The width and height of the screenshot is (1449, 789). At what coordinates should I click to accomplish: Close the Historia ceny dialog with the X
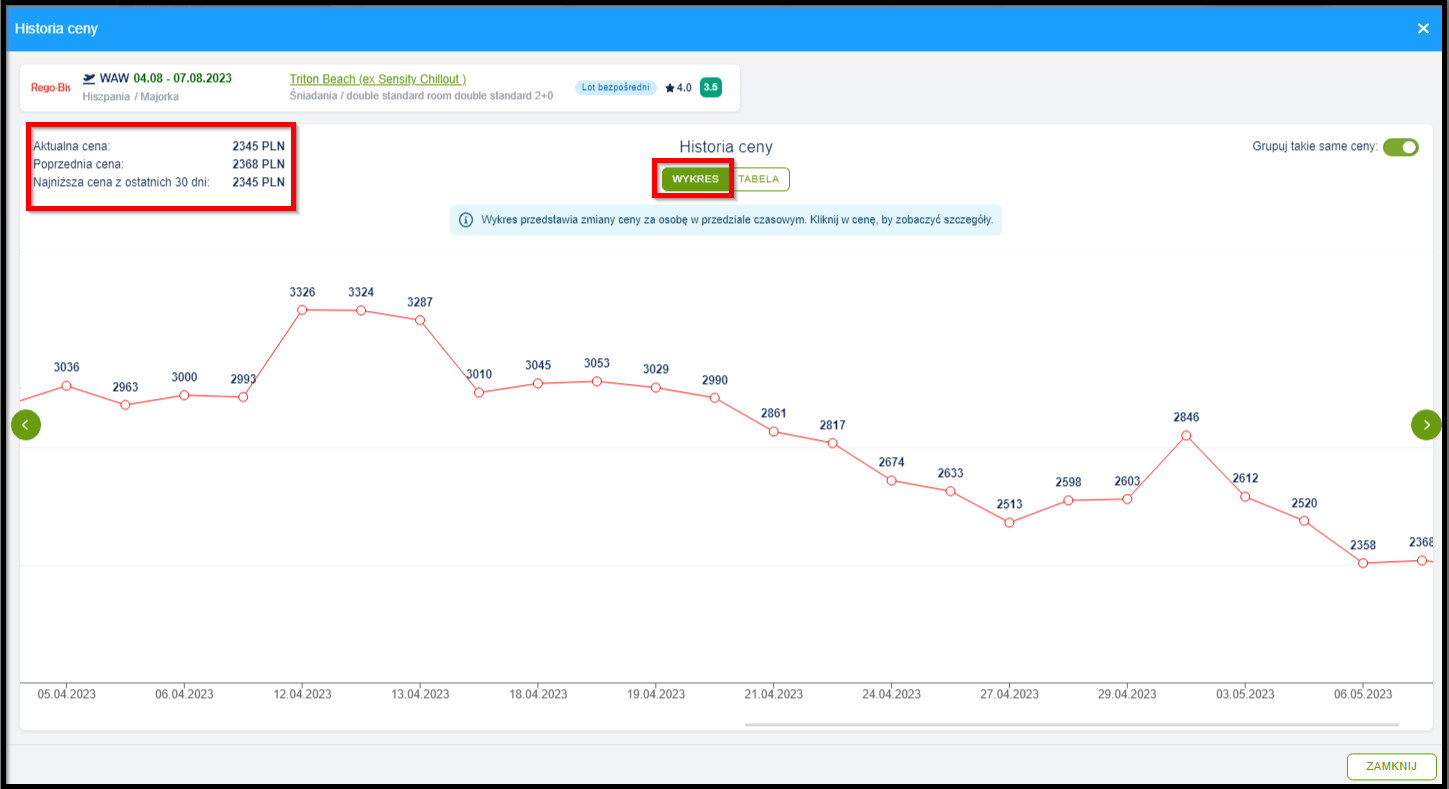click(1423, 28)
